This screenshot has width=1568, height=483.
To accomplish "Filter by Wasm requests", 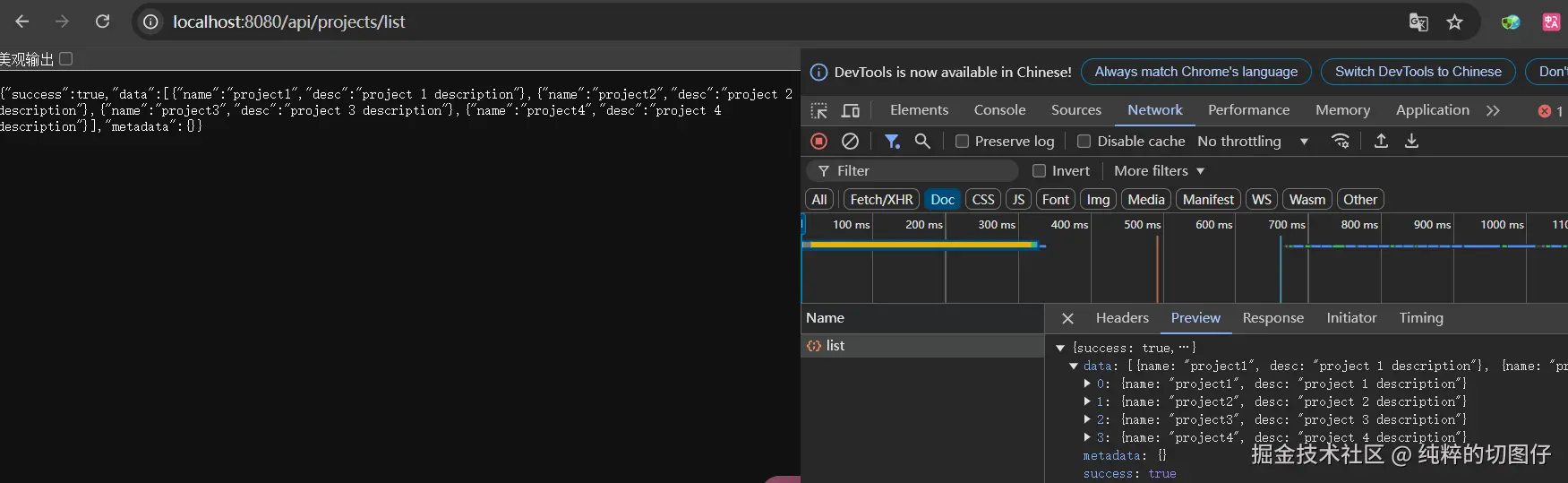I will (1307, 200).
